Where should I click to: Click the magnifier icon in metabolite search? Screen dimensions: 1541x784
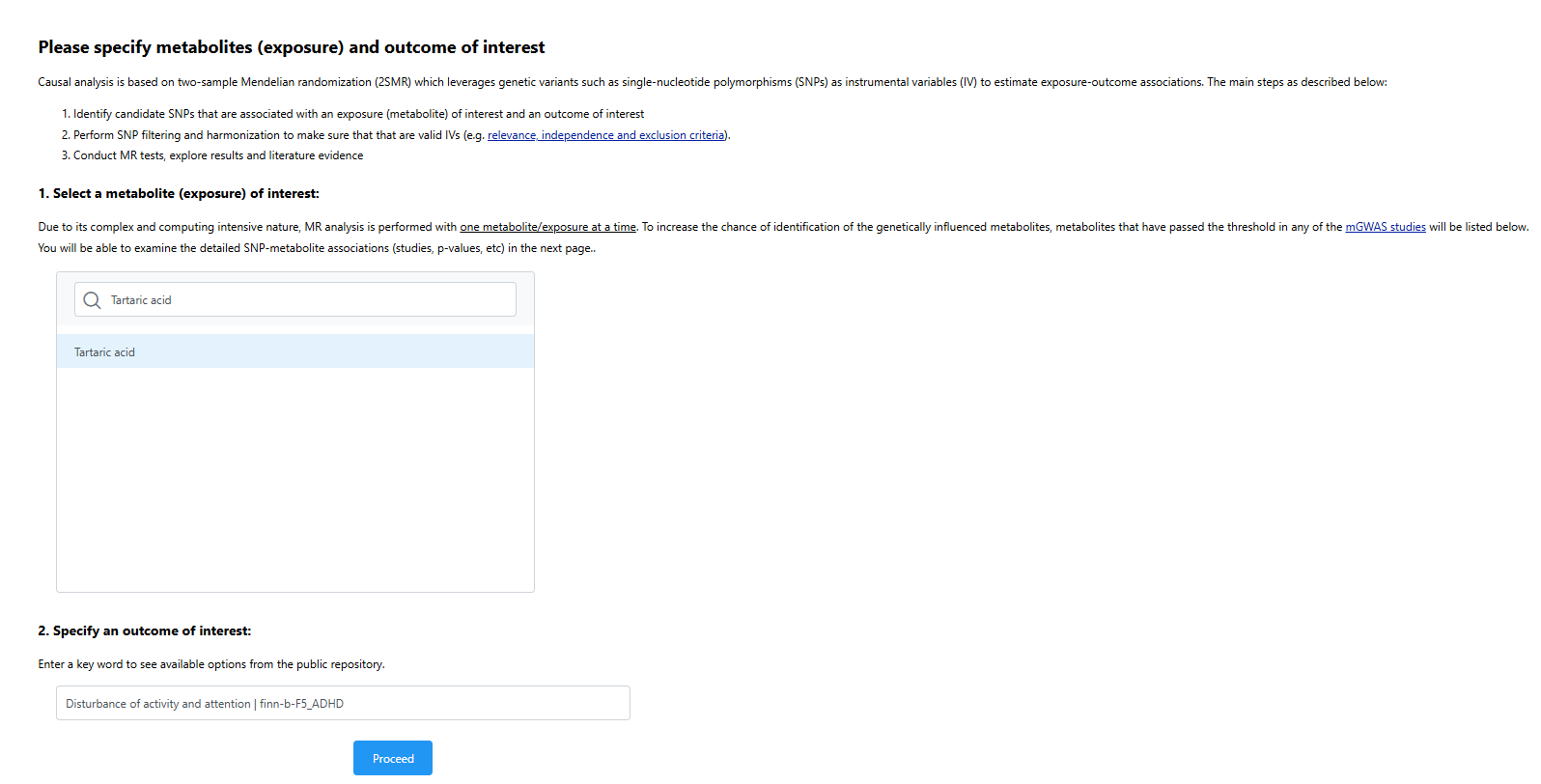pos(92,300)
